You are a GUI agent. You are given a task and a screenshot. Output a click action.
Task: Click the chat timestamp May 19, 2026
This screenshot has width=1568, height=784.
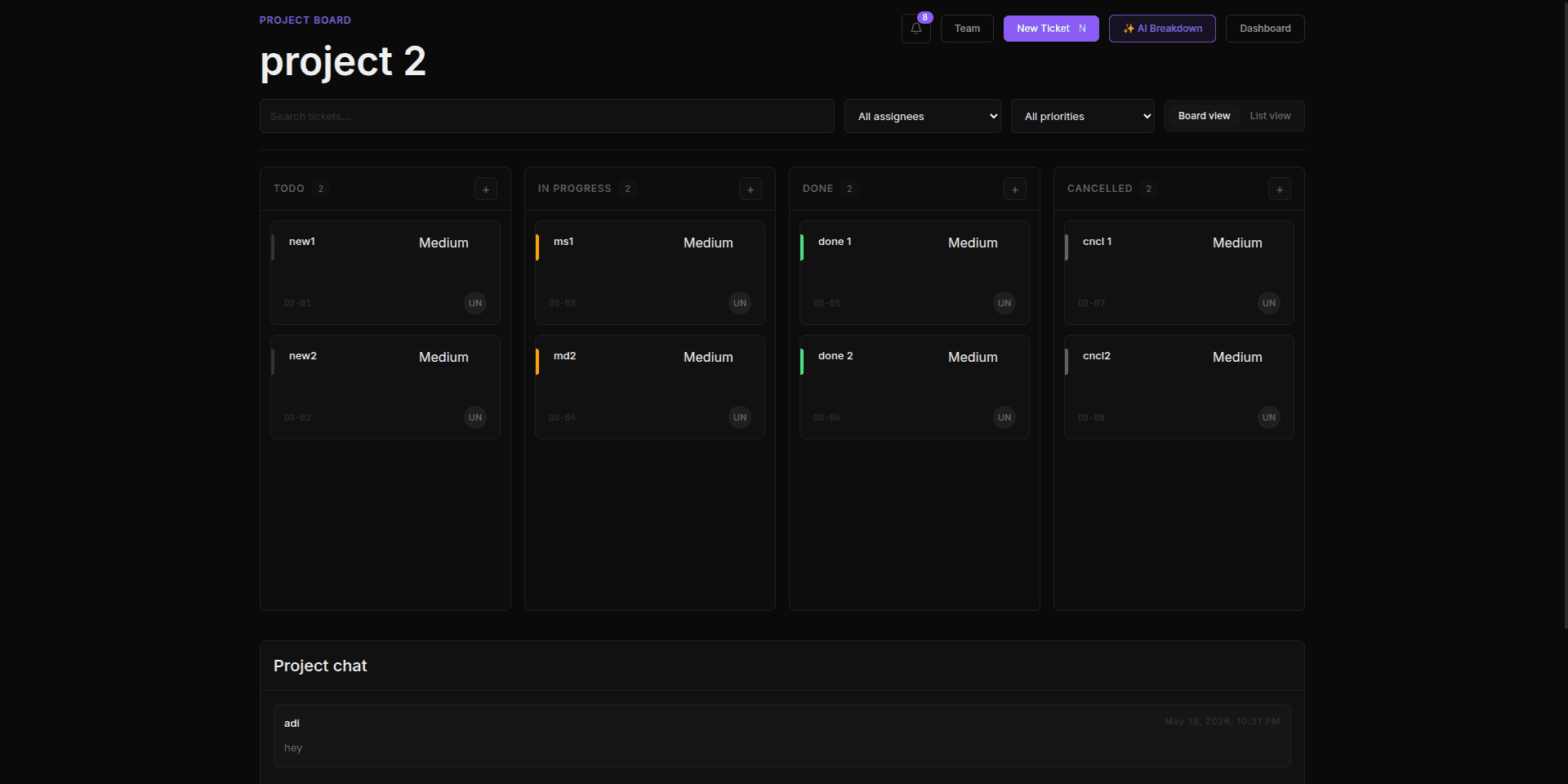pos(1222,721)
